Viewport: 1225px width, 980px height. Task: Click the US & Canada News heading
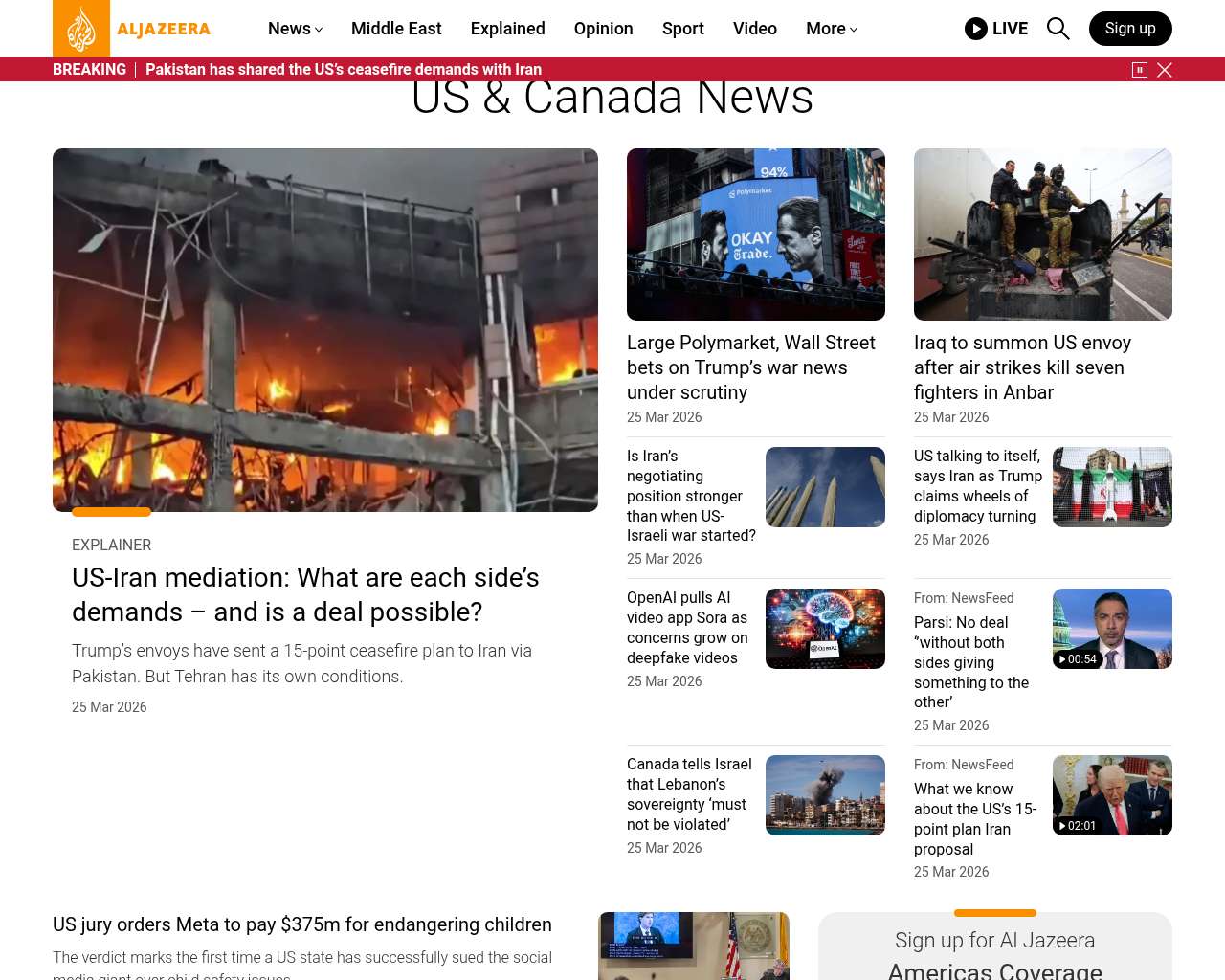612,99
